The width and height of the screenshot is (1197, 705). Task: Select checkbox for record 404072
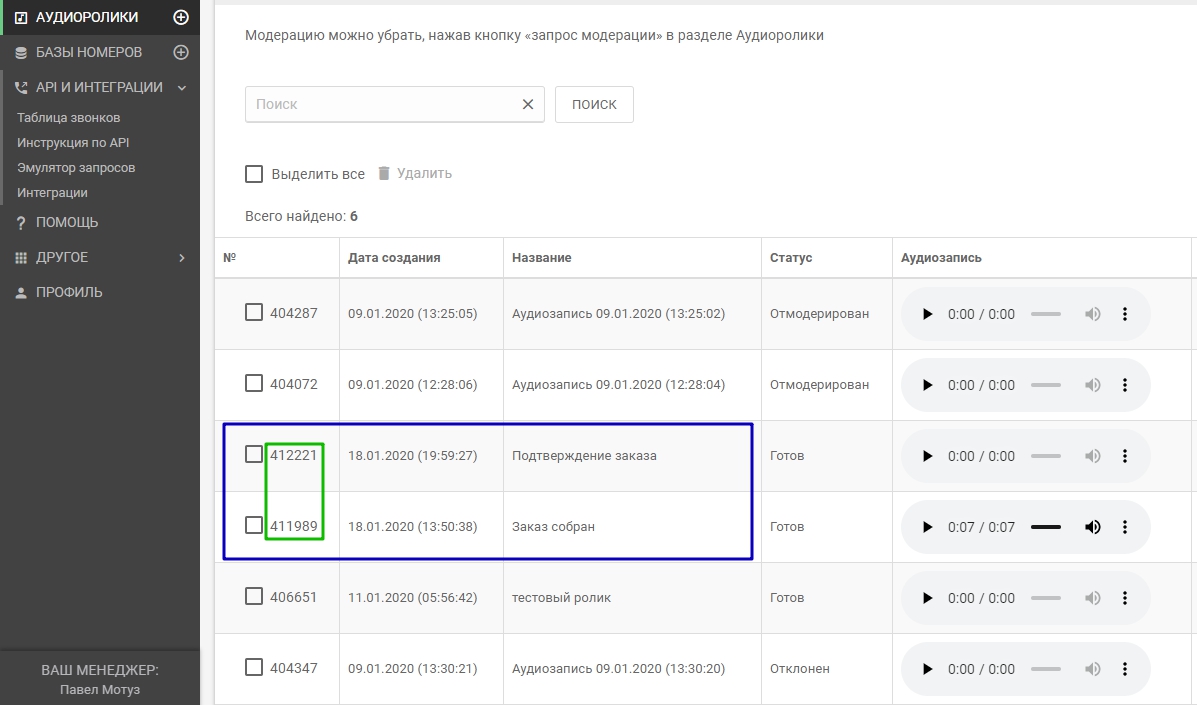pyautogui.click(x=254, y=383)
